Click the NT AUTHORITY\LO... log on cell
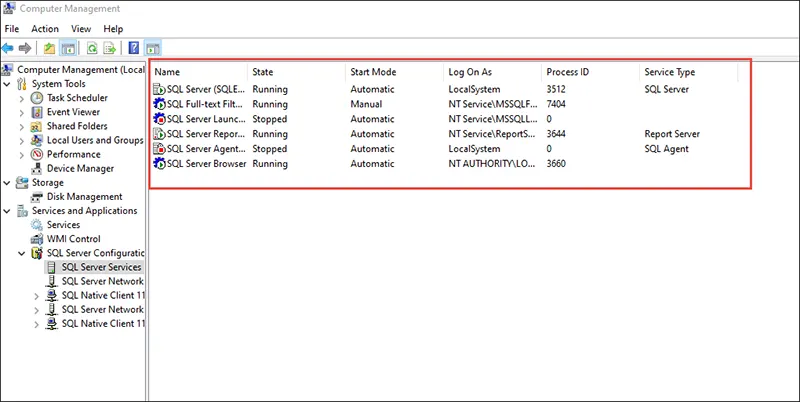800x402 pixels. (x=493, y=164)
